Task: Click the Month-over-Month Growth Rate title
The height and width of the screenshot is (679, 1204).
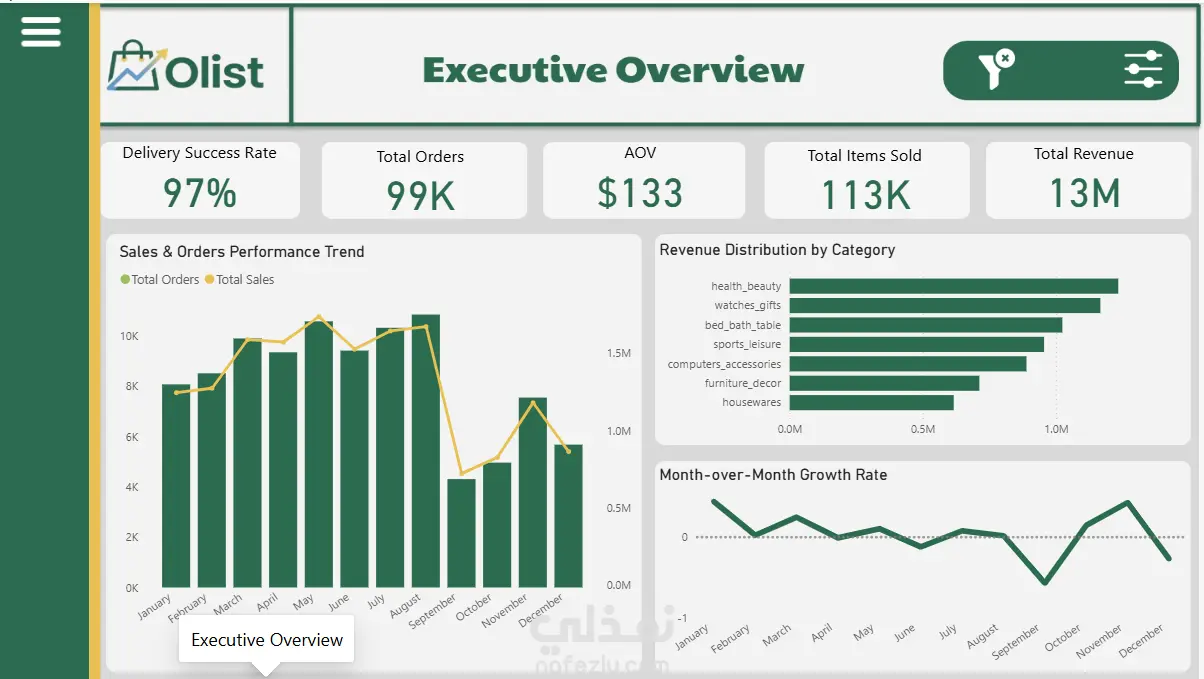Action: (x=773, y=475)
